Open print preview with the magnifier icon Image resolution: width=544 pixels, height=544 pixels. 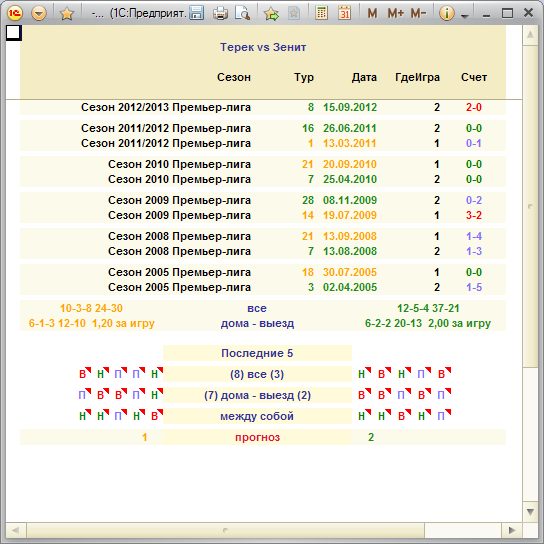click(242, 13)
